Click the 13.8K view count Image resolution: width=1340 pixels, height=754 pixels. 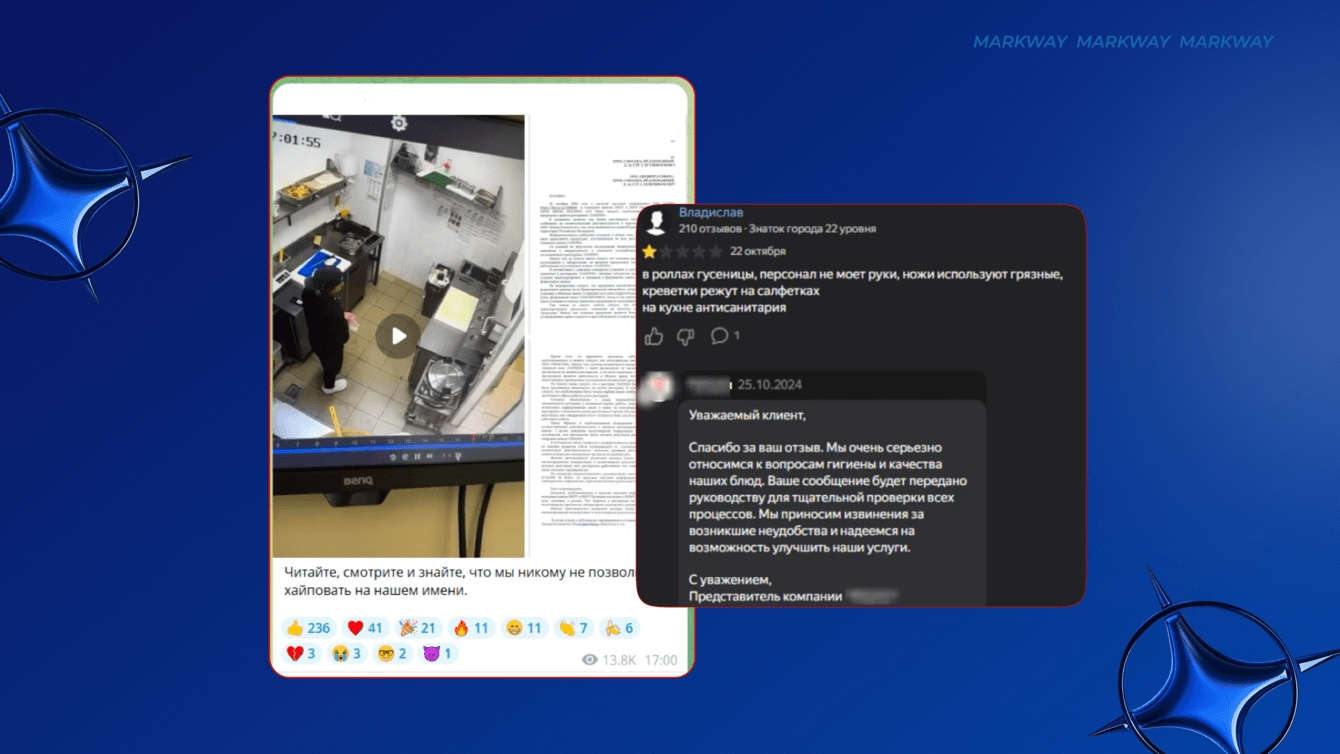pyautogui.click(x=619, y=660)
